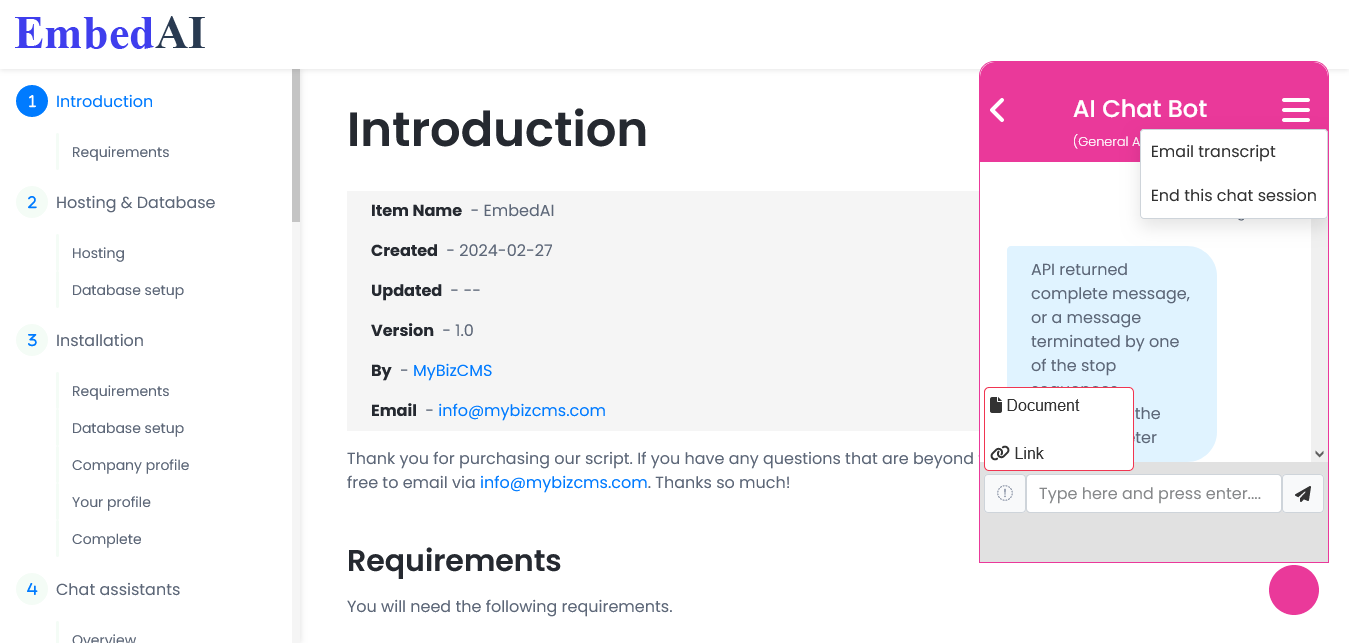Click the step 1 numbered circle
This screenshot has height=643, width=1349.
[x=32, y=101]
